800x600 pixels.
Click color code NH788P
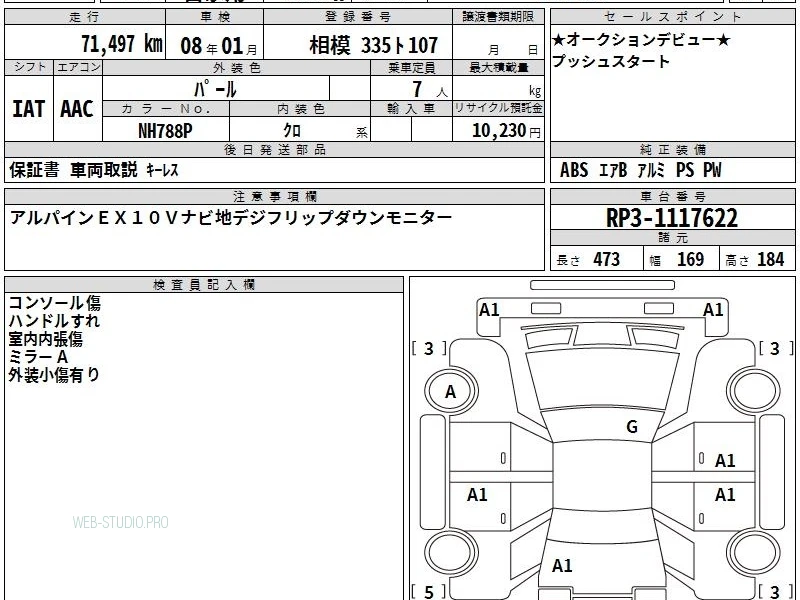click(x=165, y=131)
